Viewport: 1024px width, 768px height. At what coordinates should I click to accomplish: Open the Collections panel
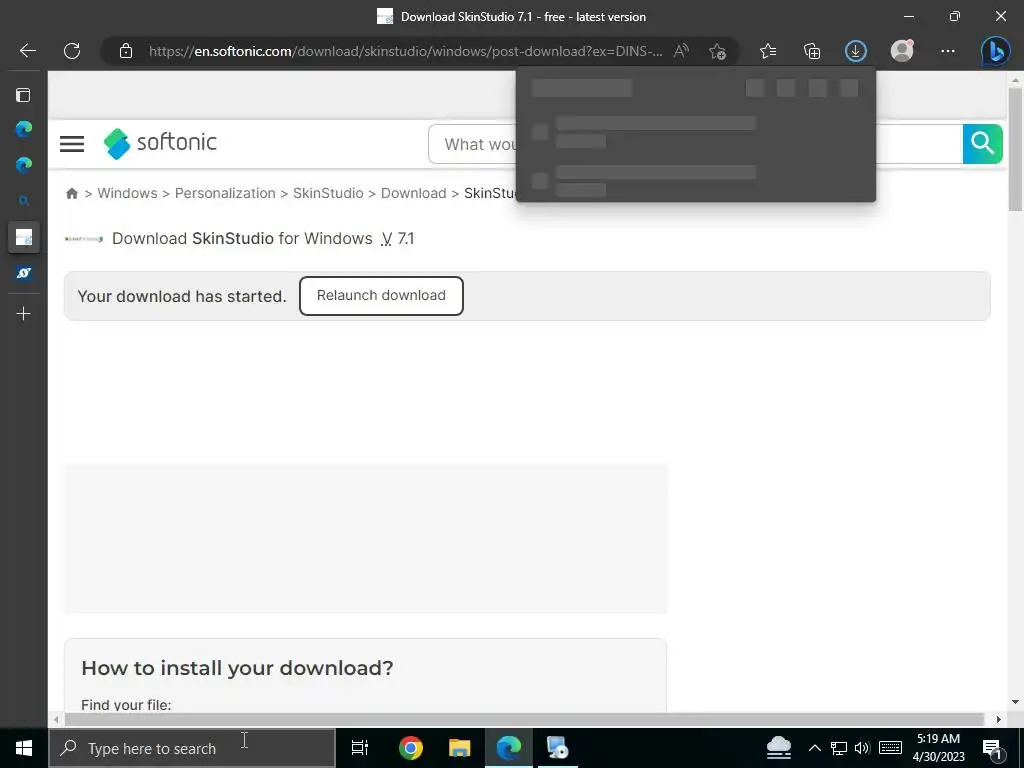[812, 51]
